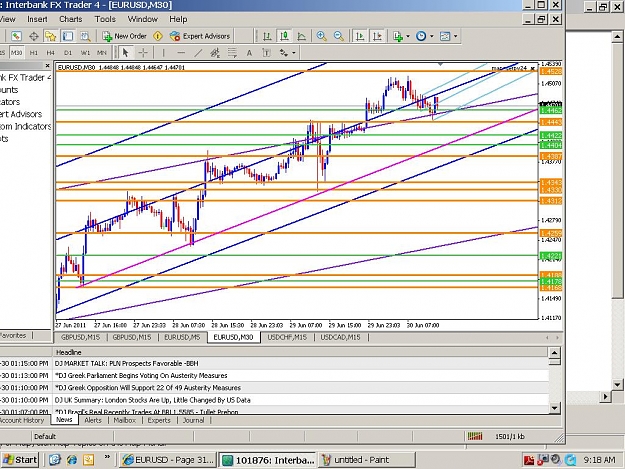Expand the Indicators dropdown arrow

click(408, 36)
